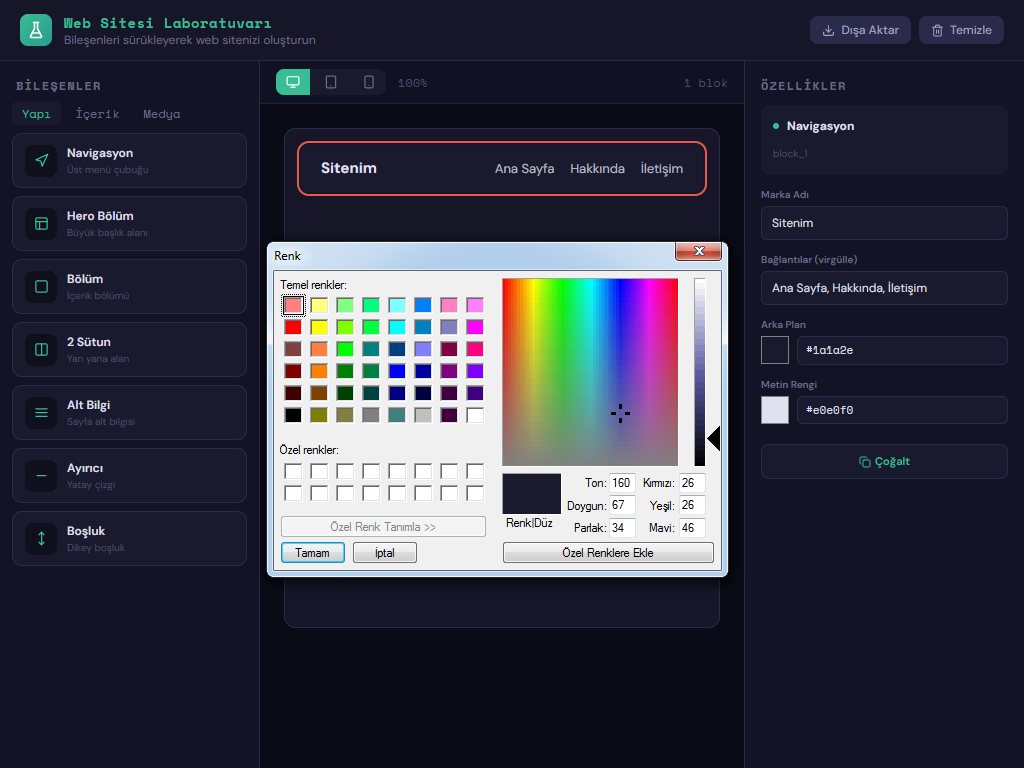Click the Özel Renklere Ekle button
The width and height of the screenshot is (1024, 768).
click(x=608, y=553)
